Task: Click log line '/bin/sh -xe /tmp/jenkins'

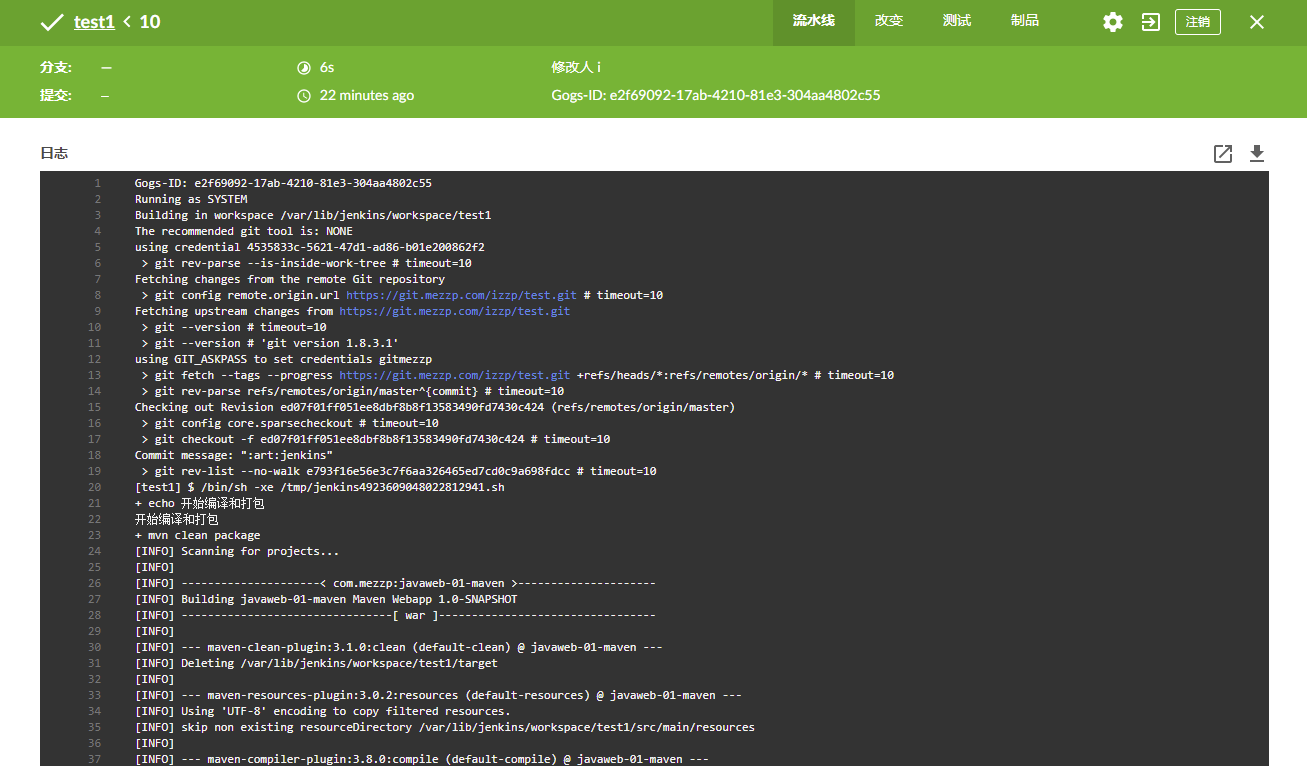Action: tap(320, 487)
